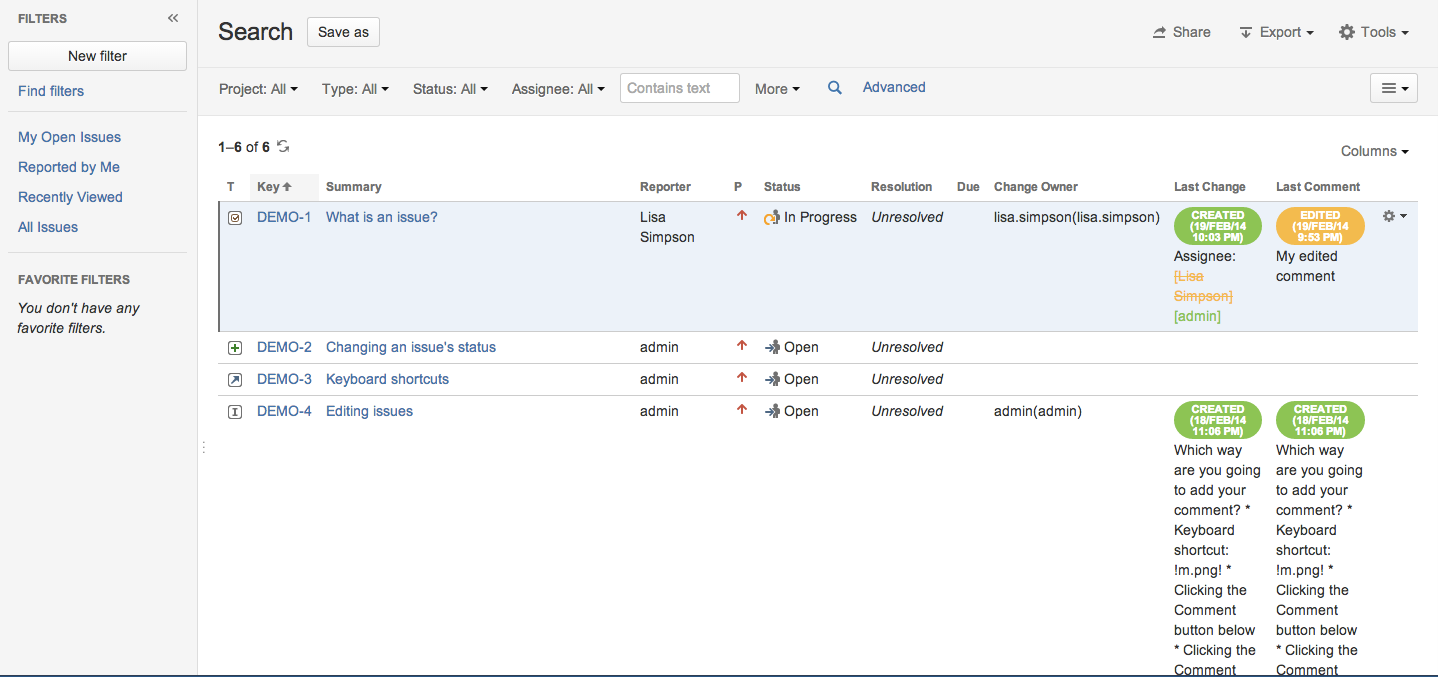The image size is (1439, 677).
Task: Open the 'Editing issues' summary link
Action: point(369,411)
